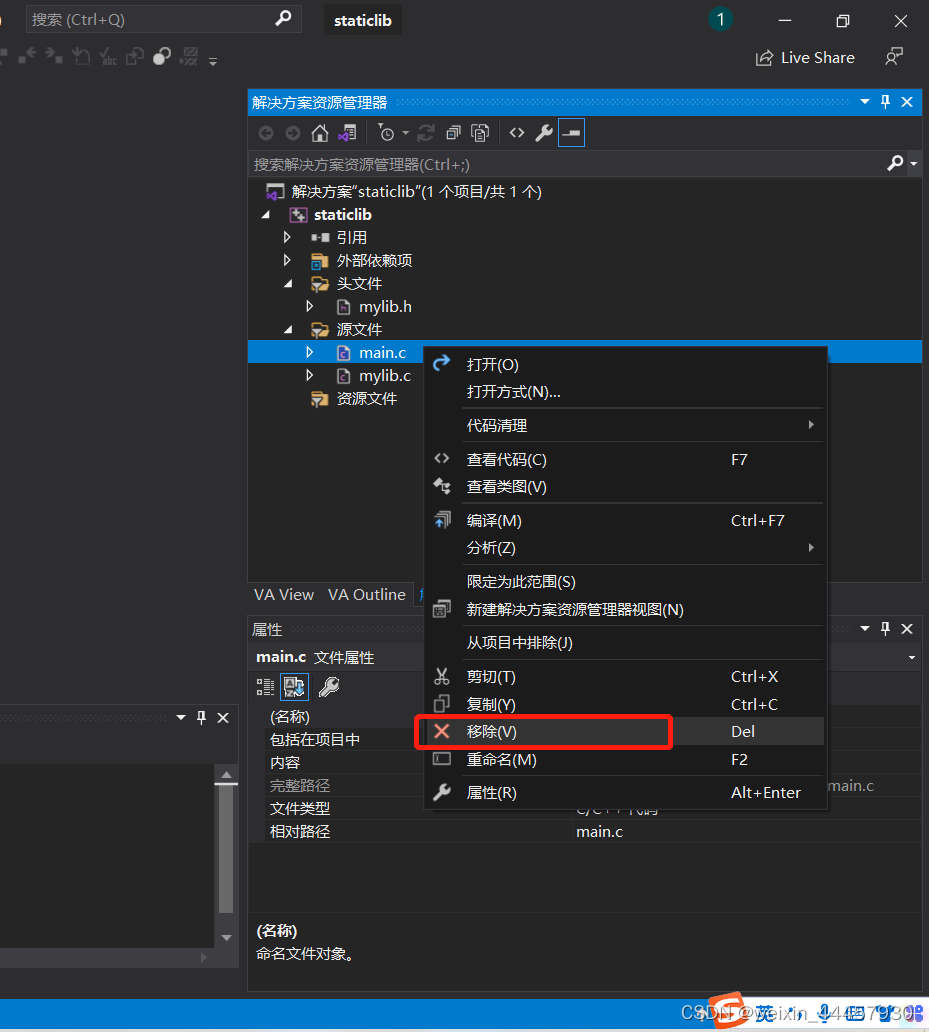
Task: Focus the Search (Ctrl+Q) box
Action: [164, 20]
